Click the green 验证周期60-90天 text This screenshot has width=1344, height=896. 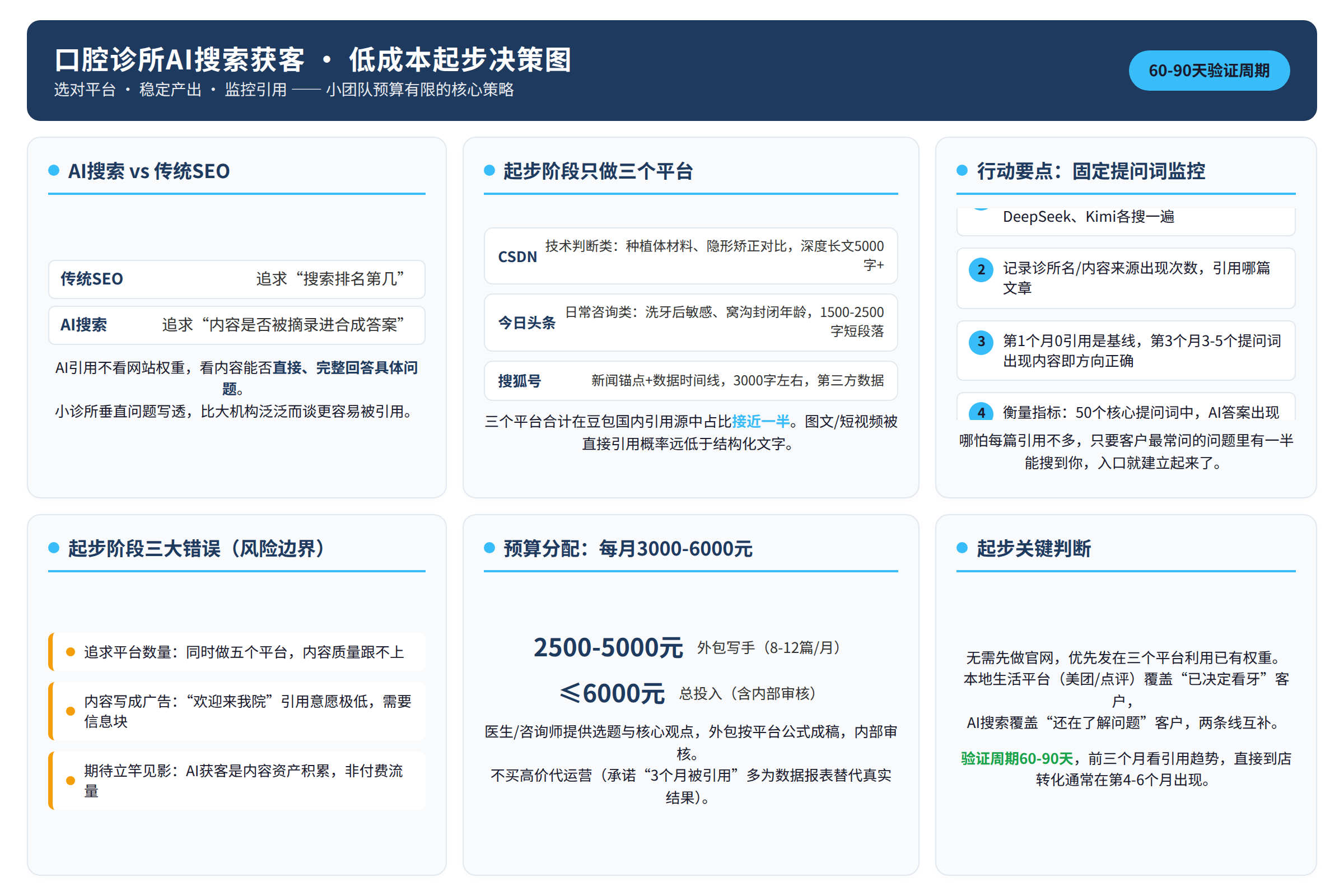(1016, 758)
